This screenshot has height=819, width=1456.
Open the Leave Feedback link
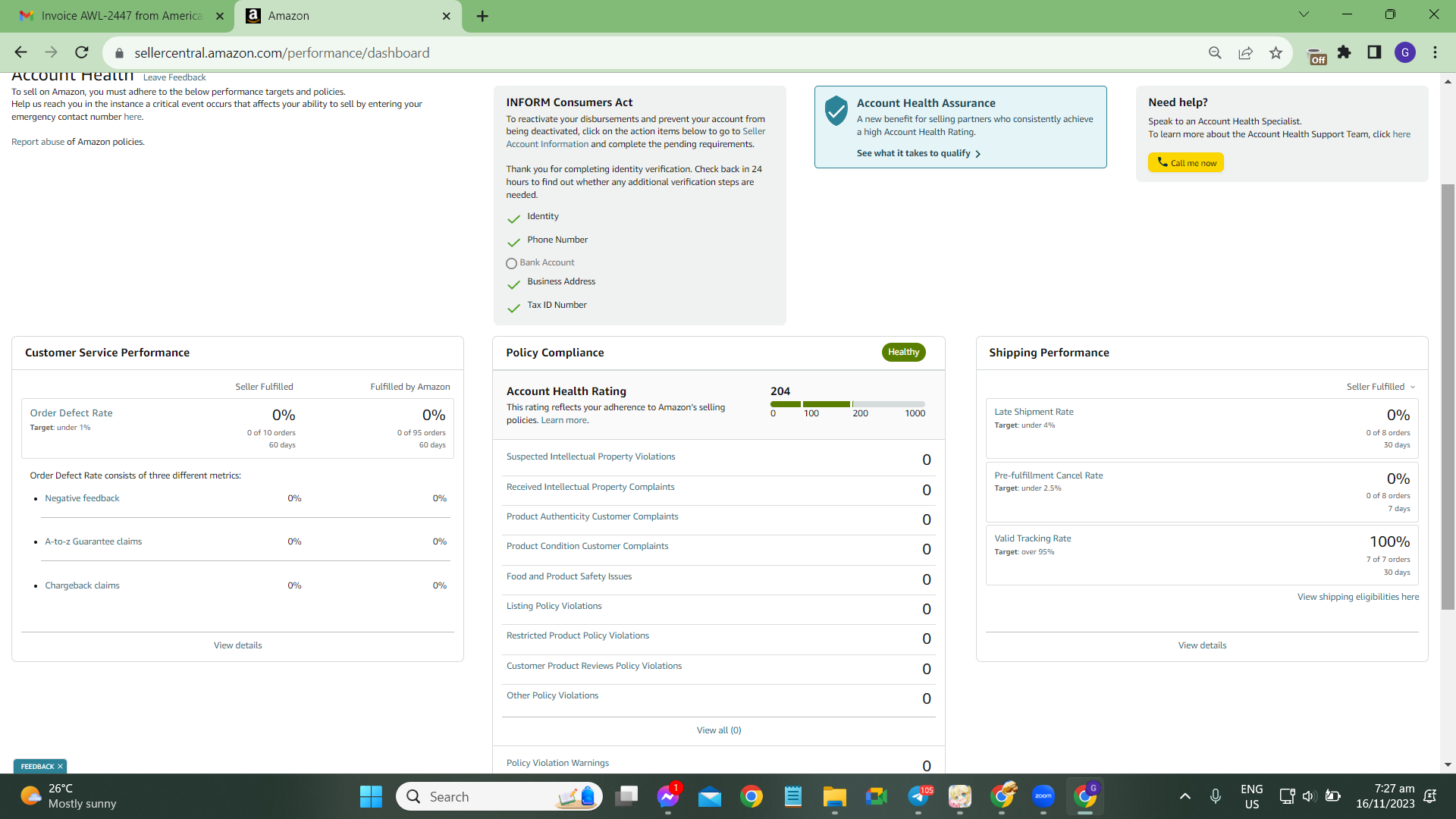pyautogui.click(x=174, y=77)
